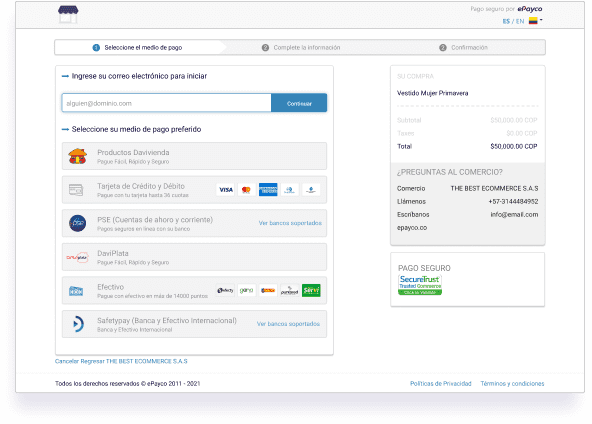
Task: Select the Safetypay arrow icon
Action: [x=78, y=324]
